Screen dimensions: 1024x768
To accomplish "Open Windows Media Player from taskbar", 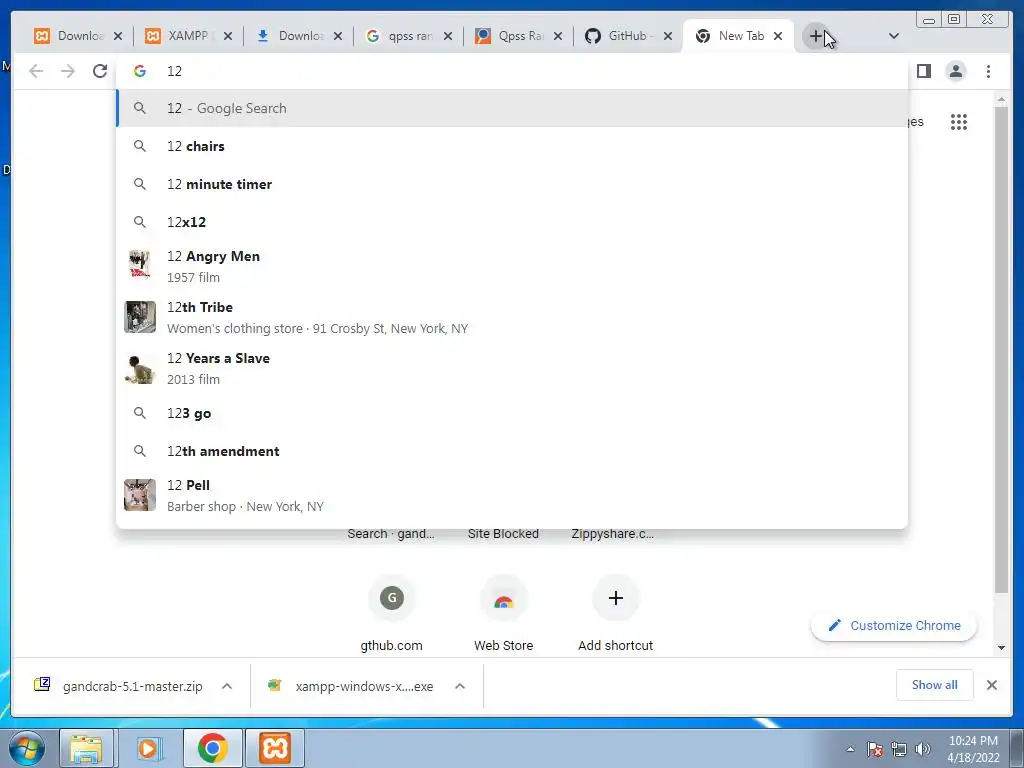I will (x=149, y=748).
